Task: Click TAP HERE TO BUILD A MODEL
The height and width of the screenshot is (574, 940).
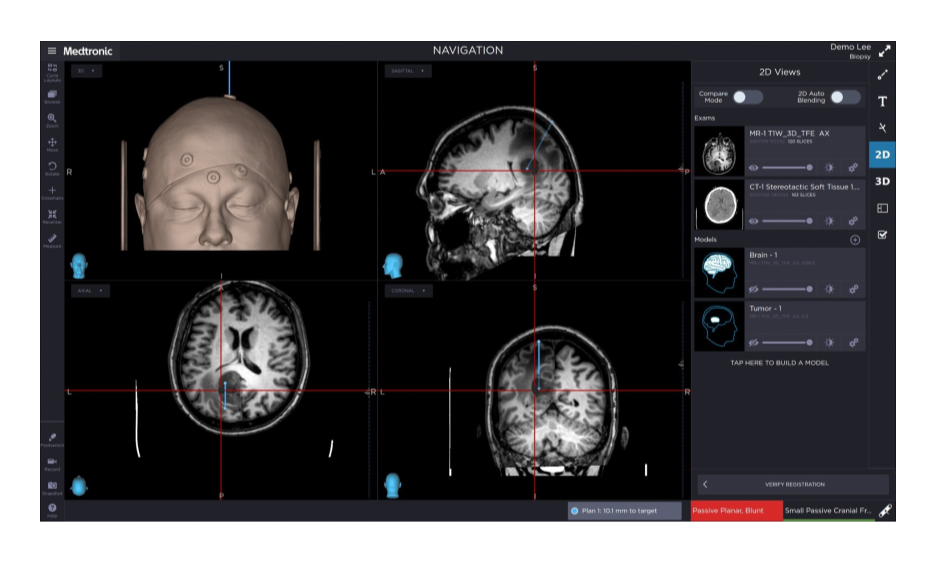Action: 779,363
